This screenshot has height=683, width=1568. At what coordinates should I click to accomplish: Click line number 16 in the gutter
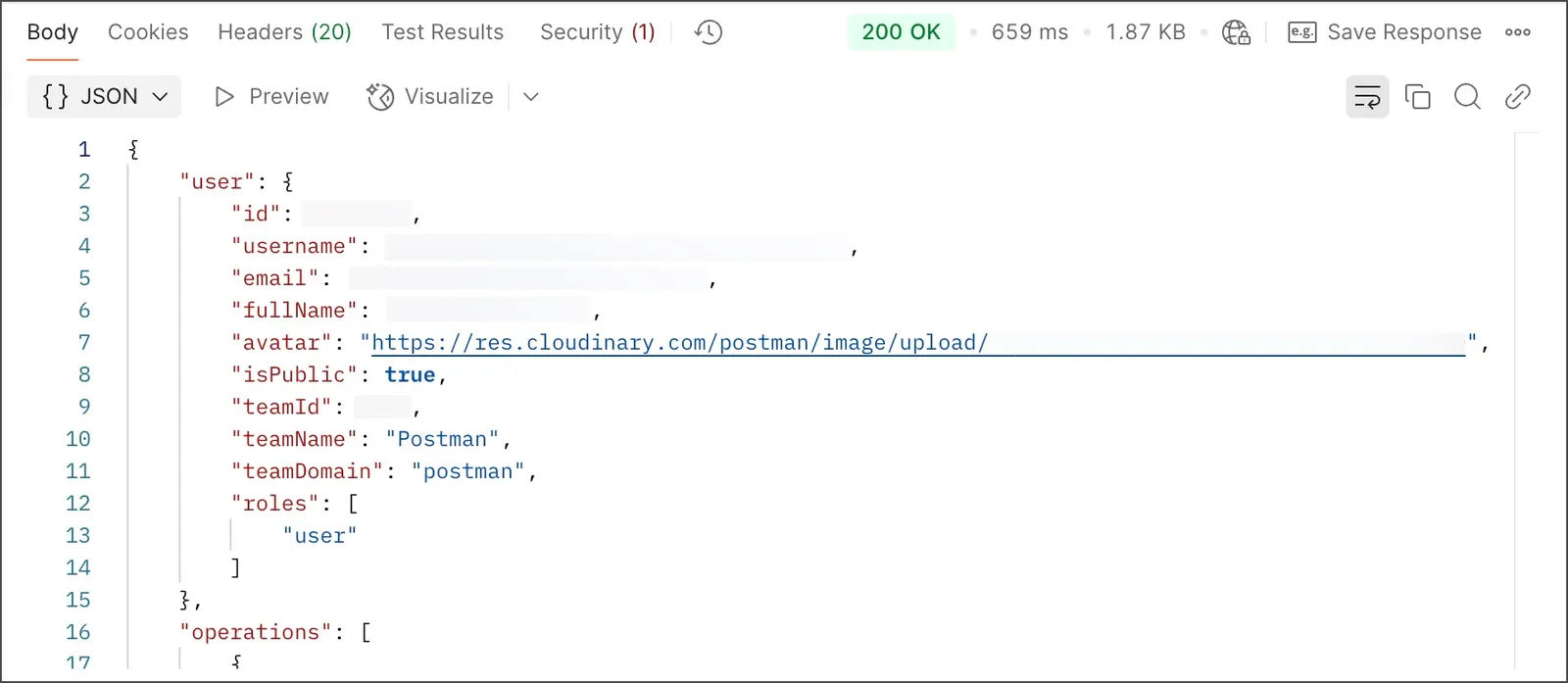pyautogui.click(x=78, y=632)
